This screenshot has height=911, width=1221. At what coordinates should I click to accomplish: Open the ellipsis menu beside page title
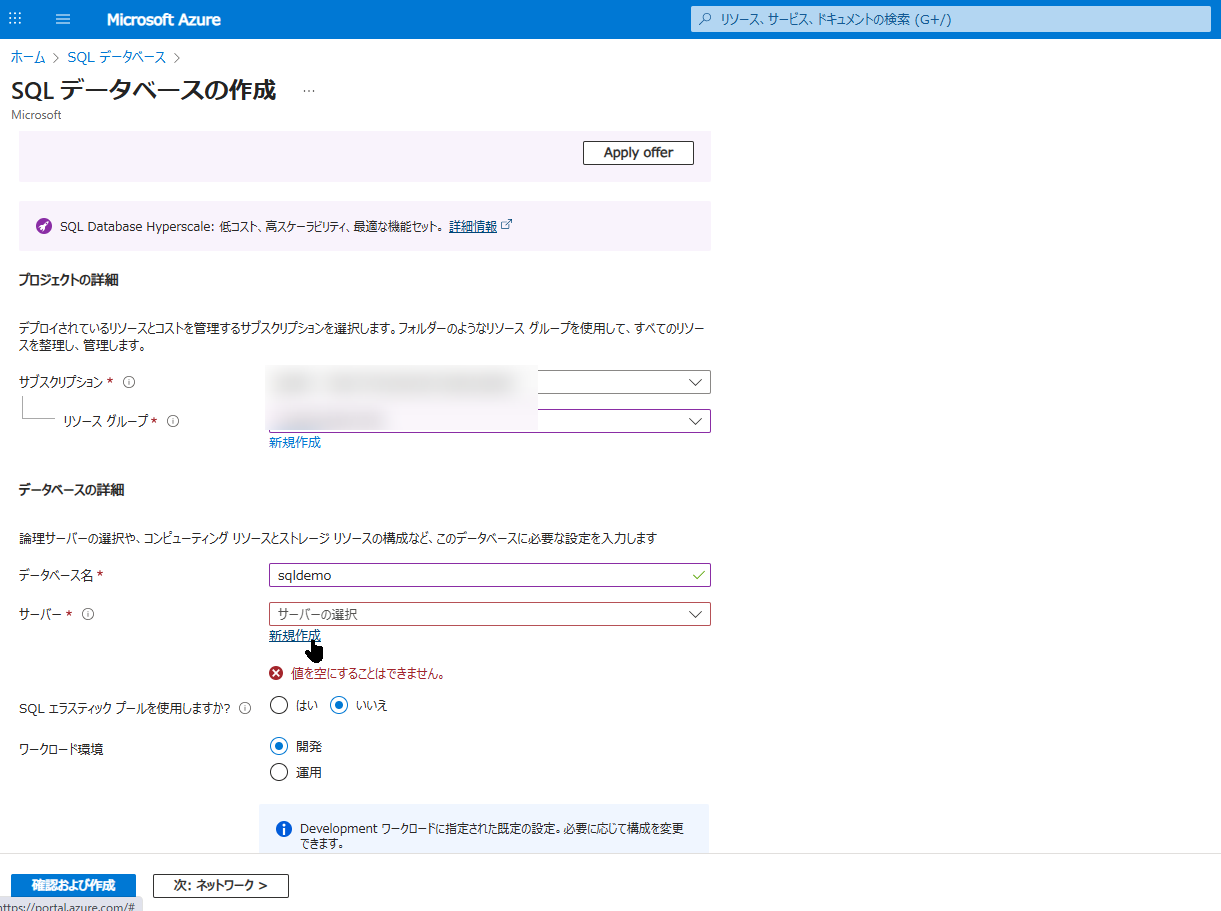[x=309, y=91]
